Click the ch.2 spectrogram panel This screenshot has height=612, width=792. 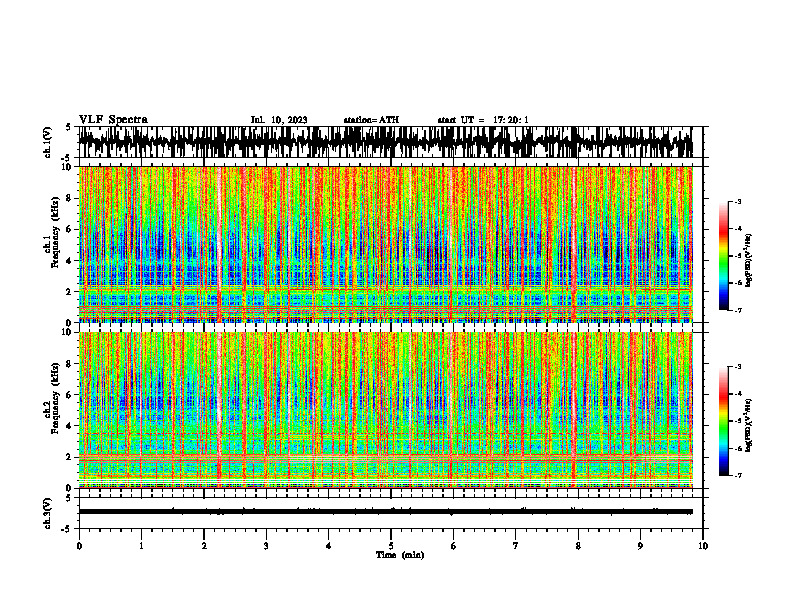tap(386, 410)
